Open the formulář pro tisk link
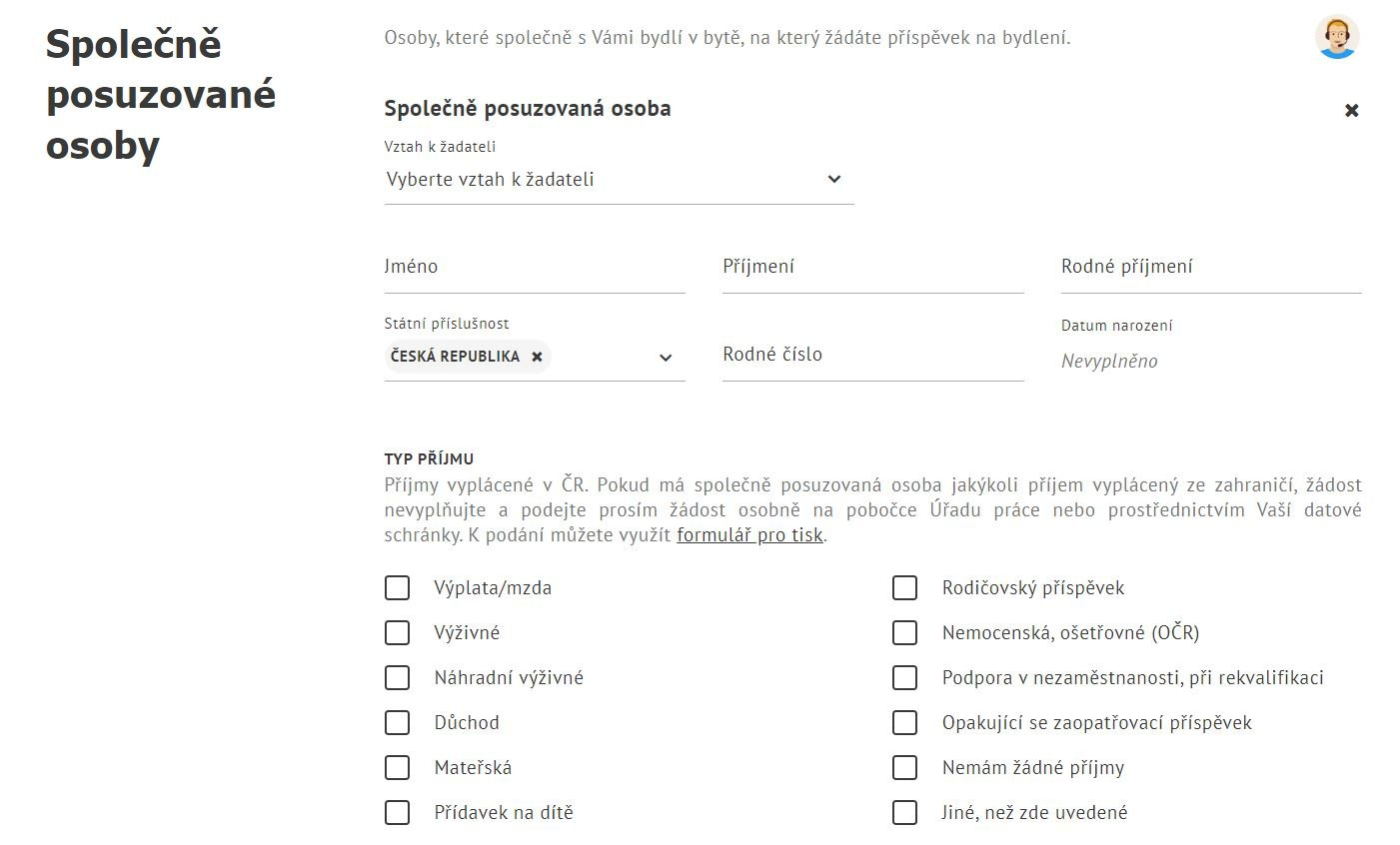Image resolution: width=1400 pixels, height=845 pixels. point(749,535)
